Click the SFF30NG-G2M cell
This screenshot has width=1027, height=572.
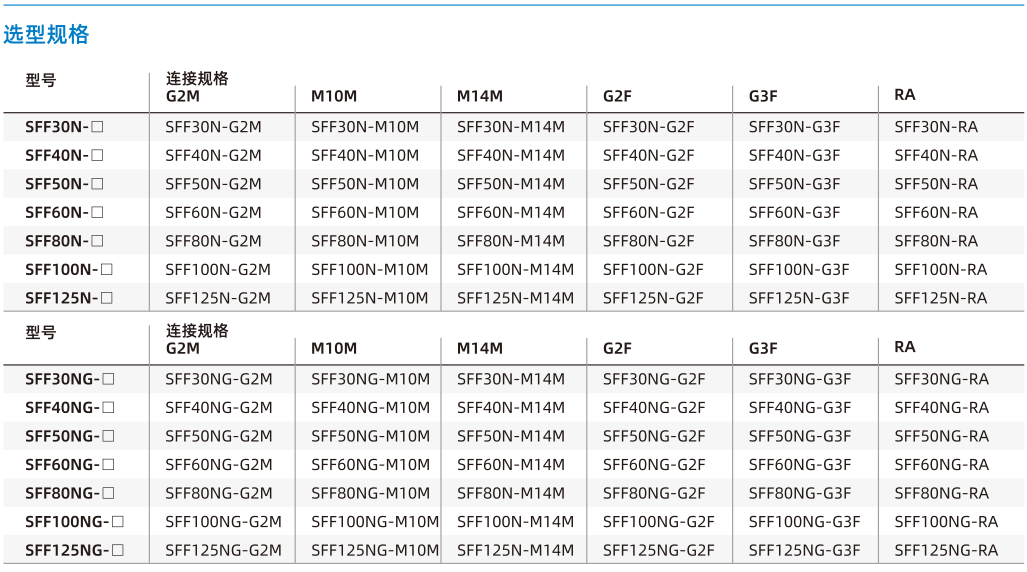coord(219,379)
